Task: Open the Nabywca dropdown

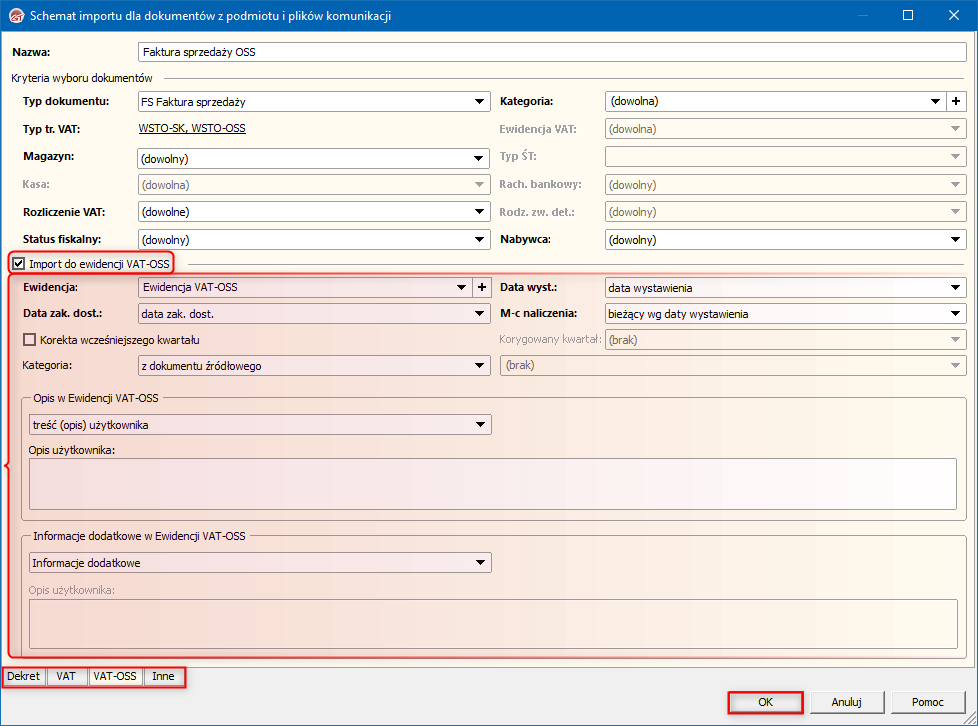Action: pos(956,240)
